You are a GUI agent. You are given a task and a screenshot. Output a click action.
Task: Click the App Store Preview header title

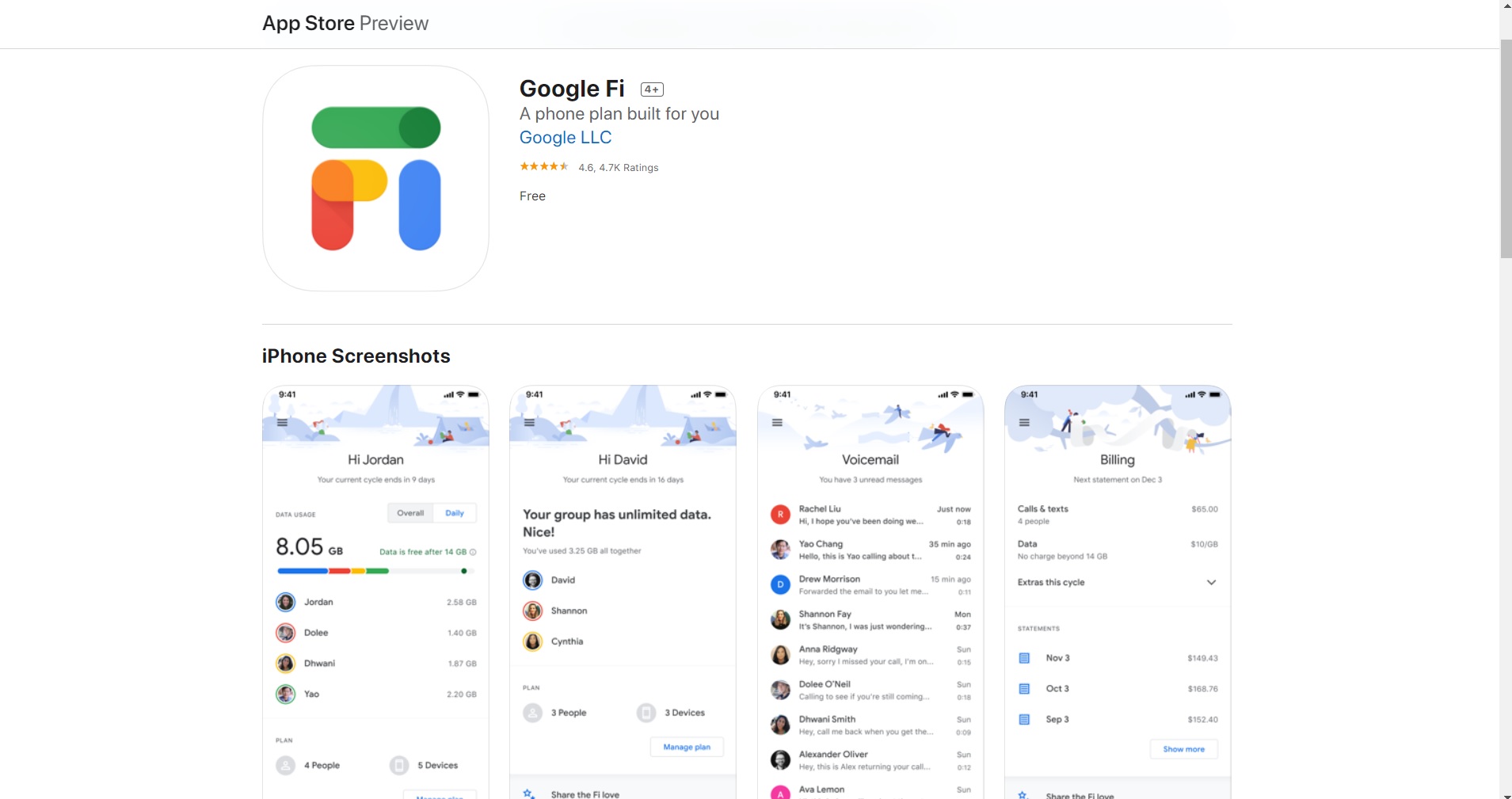click(345, 24)
